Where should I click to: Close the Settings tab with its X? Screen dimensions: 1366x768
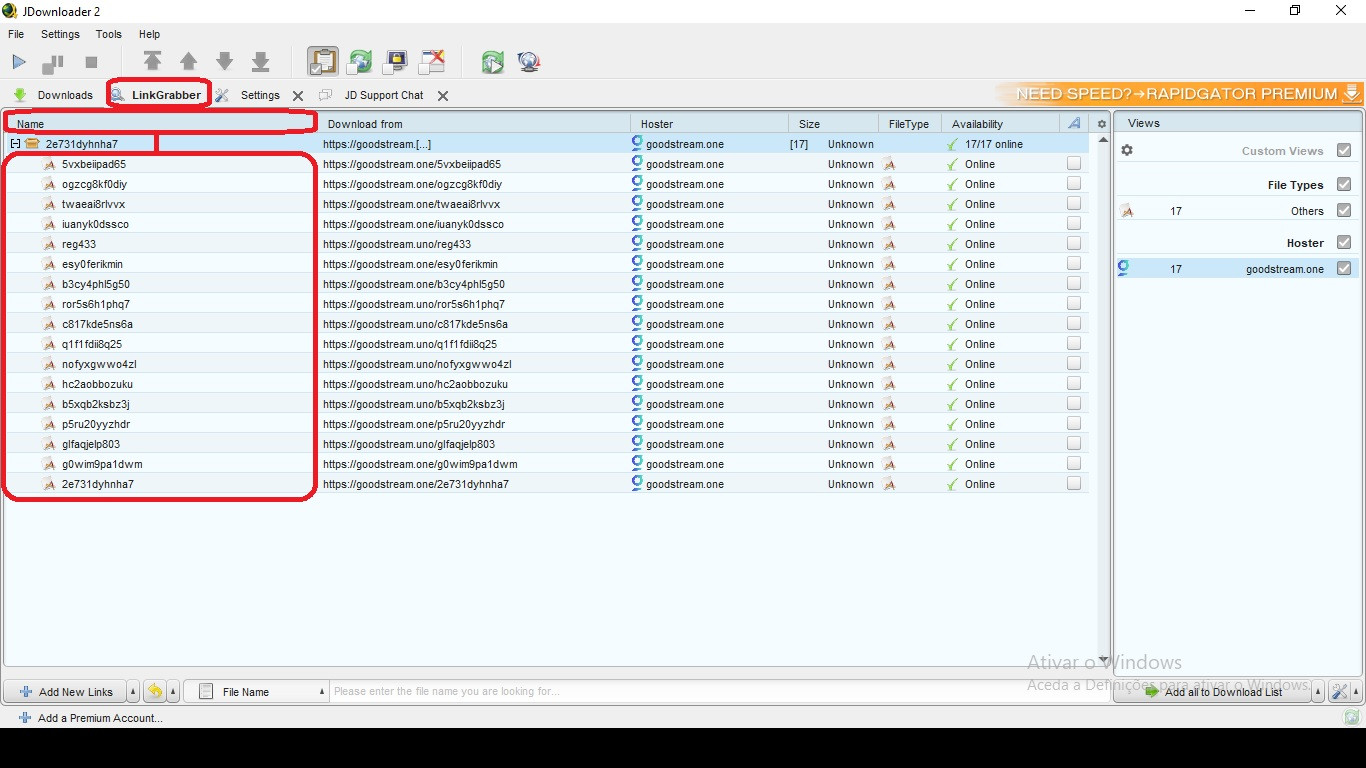298,96
